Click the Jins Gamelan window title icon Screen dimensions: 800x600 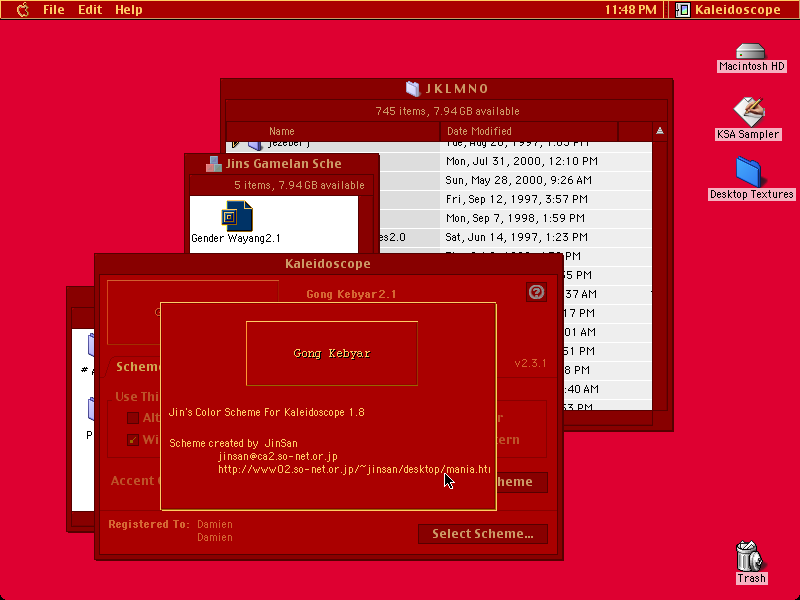pyautogui.click(x=214, y=164)
